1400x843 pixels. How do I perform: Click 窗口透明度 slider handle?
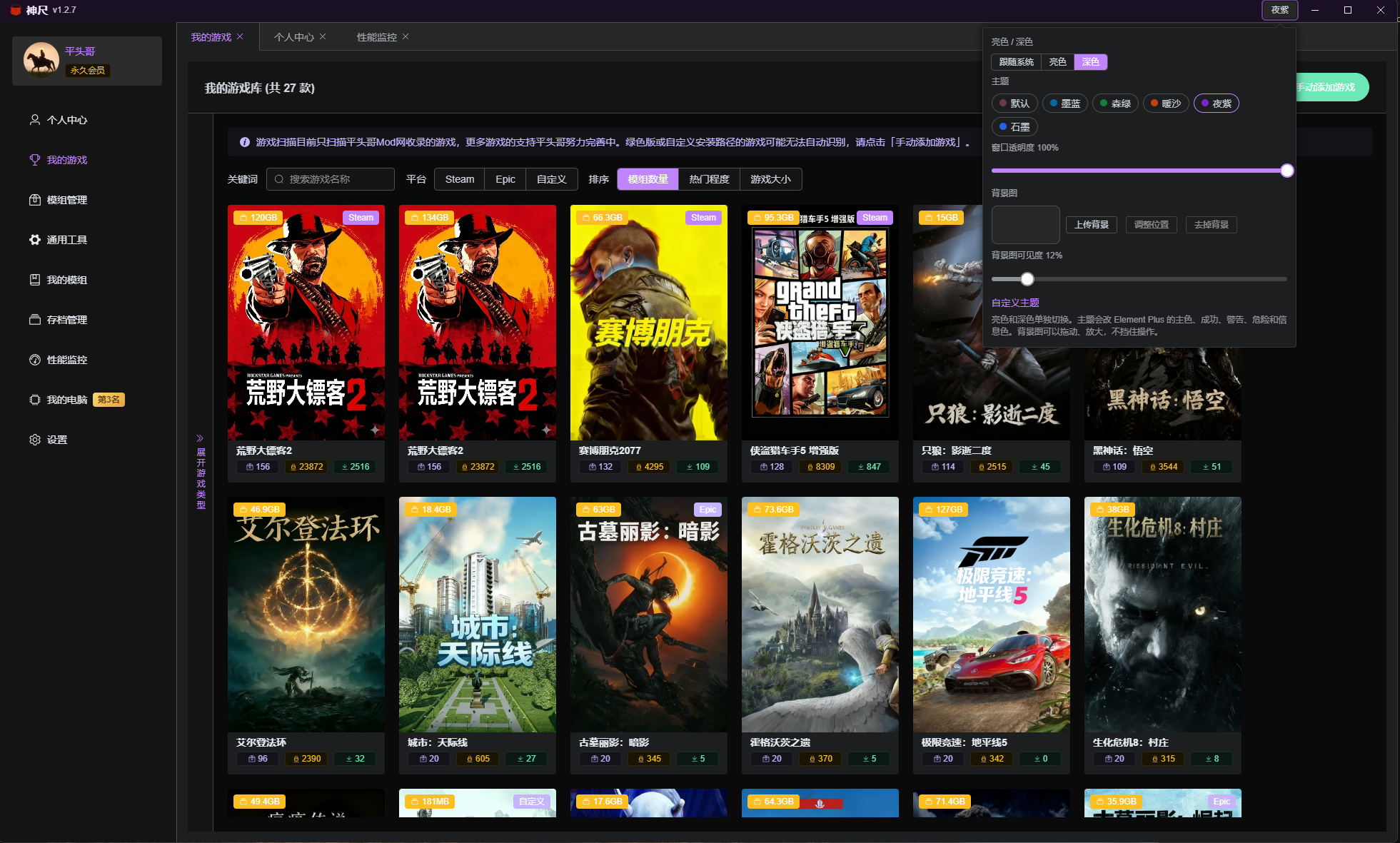tap(1286, 171)
